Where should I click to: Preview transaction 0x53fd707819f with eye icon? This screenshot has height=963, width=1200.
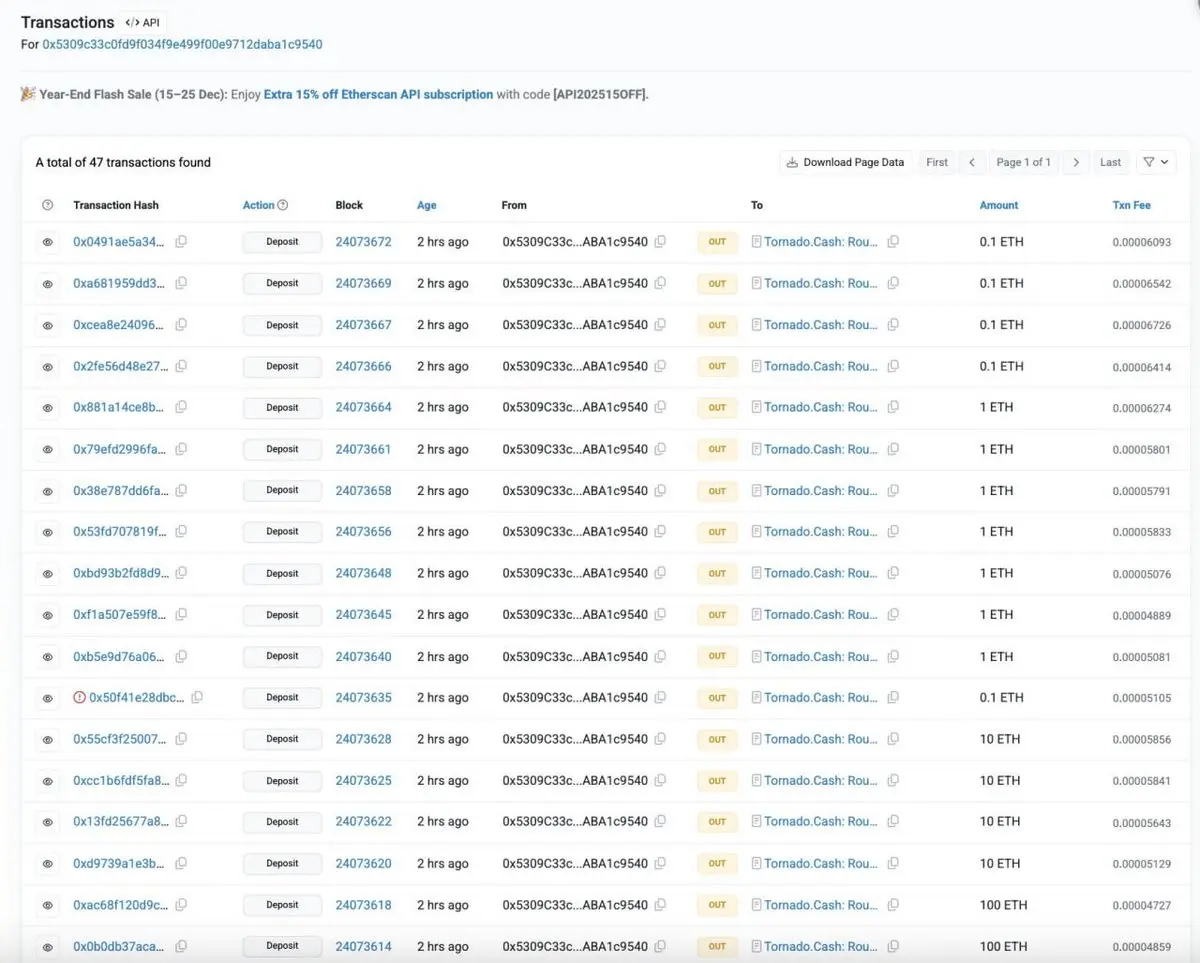[47, 532]
